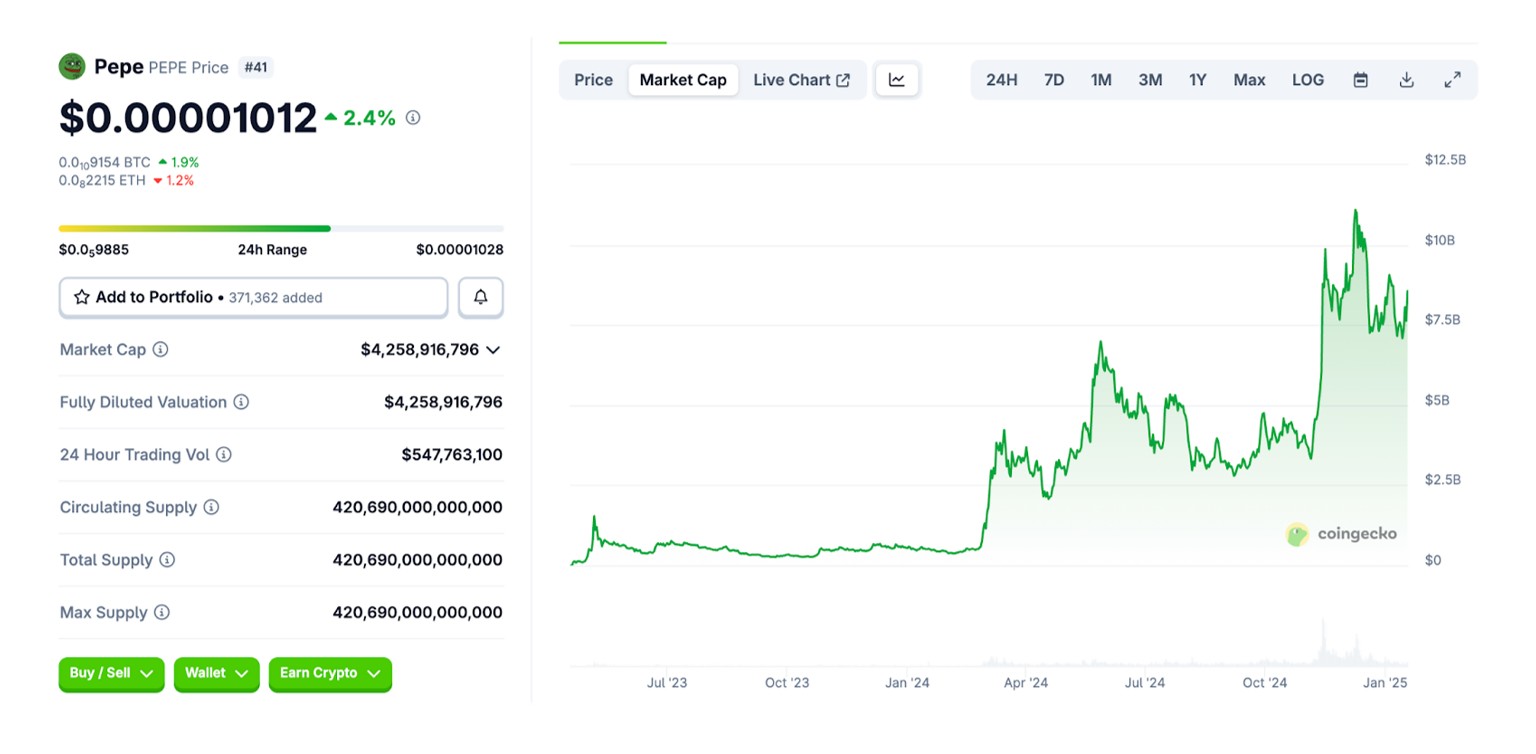
Task: Click the 371,362 added text
Action: (275, 298)
